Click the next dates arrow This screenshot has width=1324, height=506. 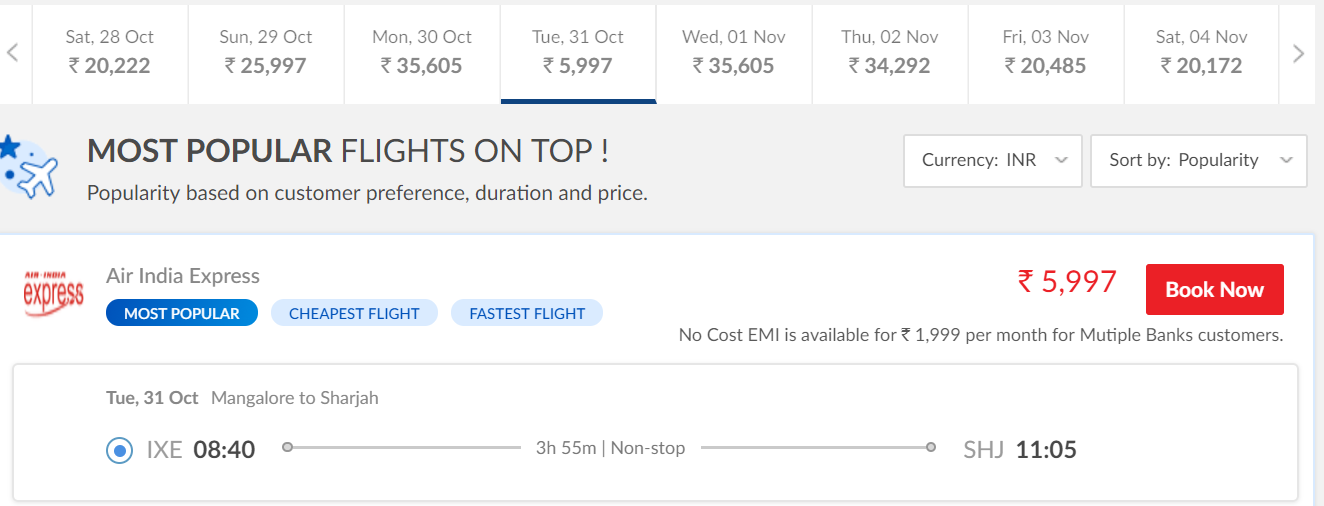1298,53
